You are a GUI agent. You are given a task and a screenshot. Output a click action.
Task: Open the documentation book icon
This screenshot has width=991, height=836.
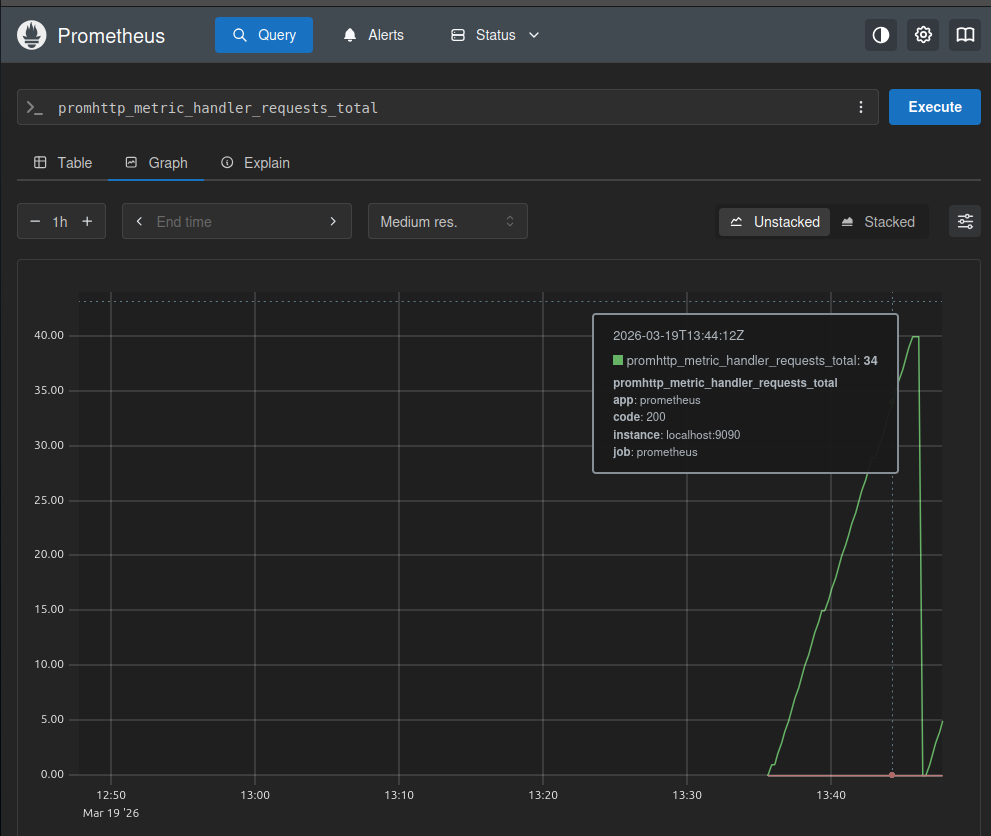coord(965,35)
